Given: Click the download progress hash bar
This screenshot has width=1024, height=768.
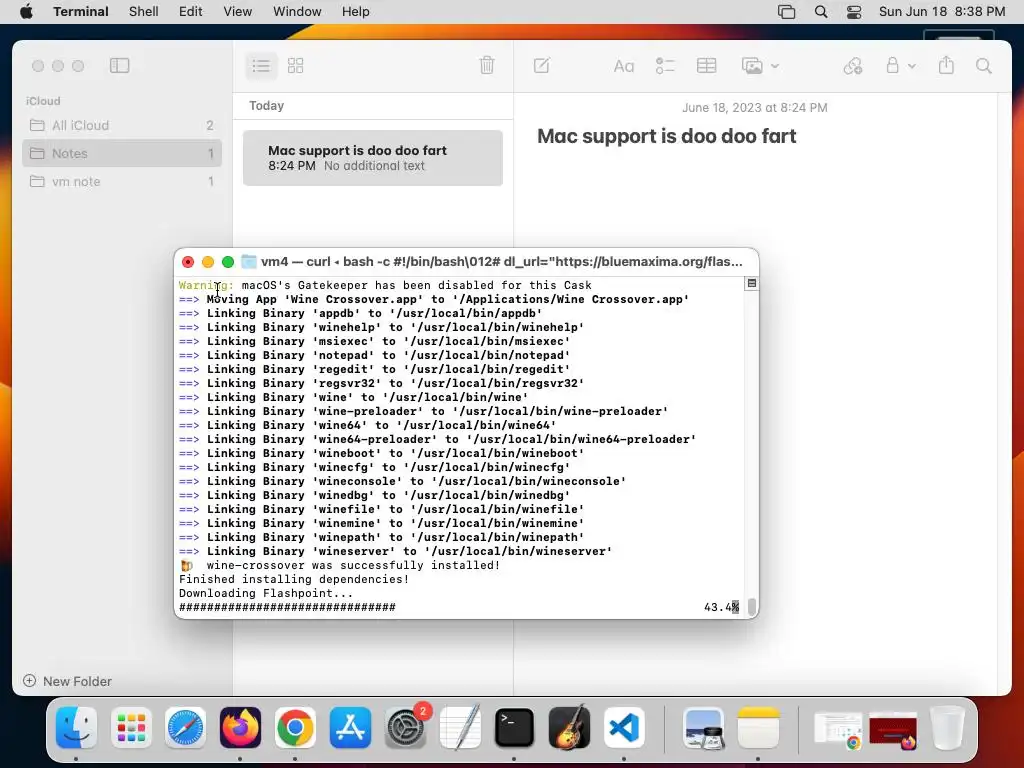Looking at the screenshot, I should (287, 607).
